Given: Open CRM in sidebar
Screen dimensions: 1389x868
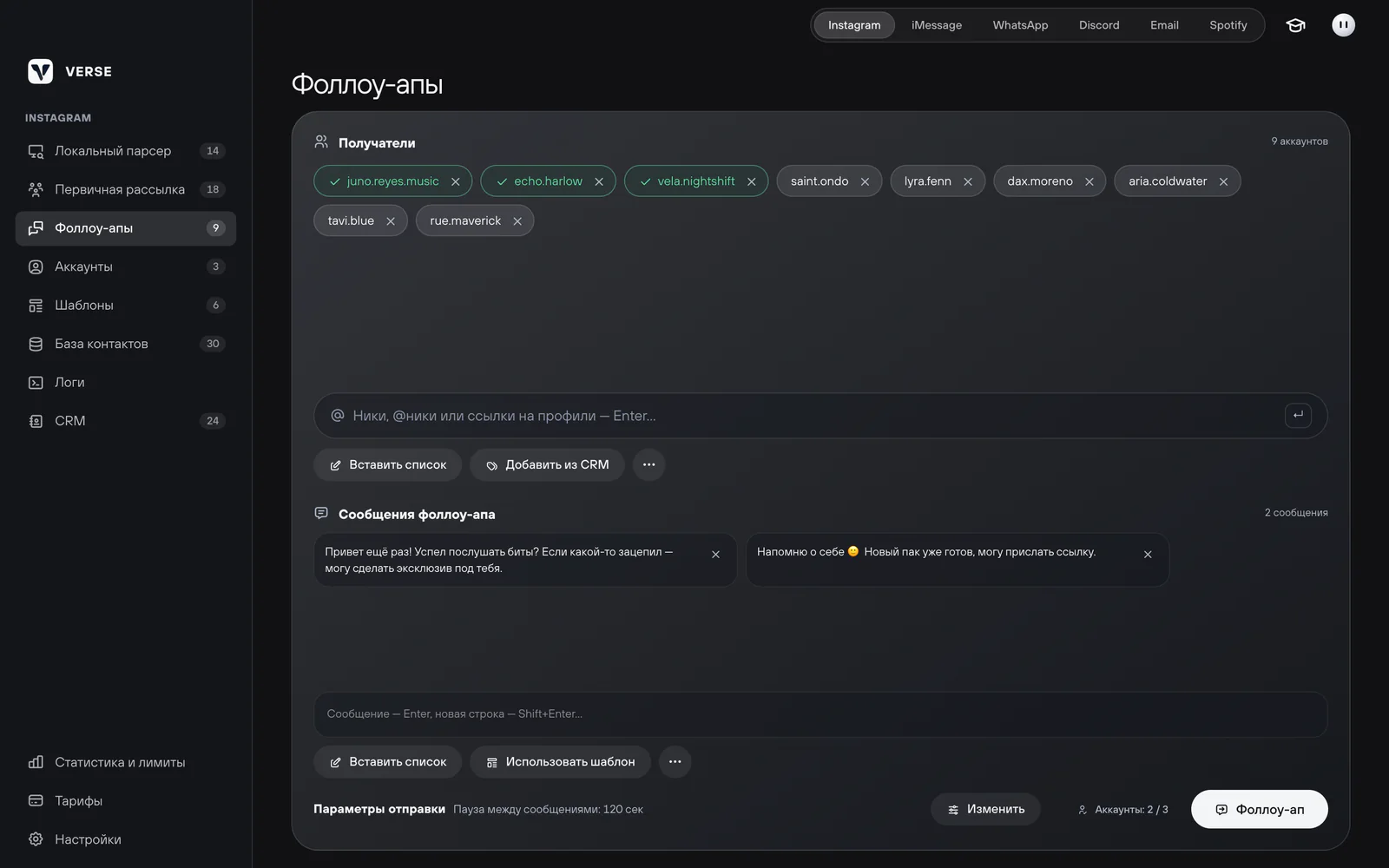Looking at the screenshot, I should pos(126,421).
